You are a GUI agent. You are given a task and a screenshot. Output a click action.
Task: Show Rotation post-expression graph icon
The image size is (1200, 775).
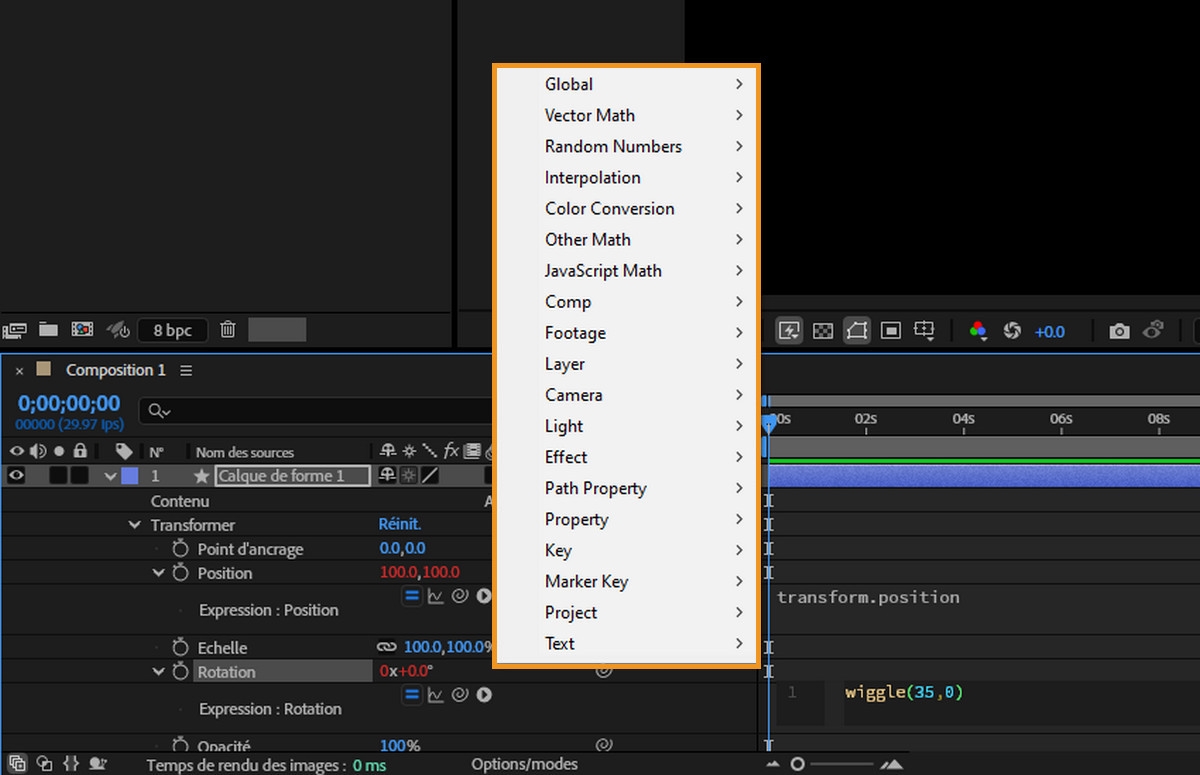[436, 694]
